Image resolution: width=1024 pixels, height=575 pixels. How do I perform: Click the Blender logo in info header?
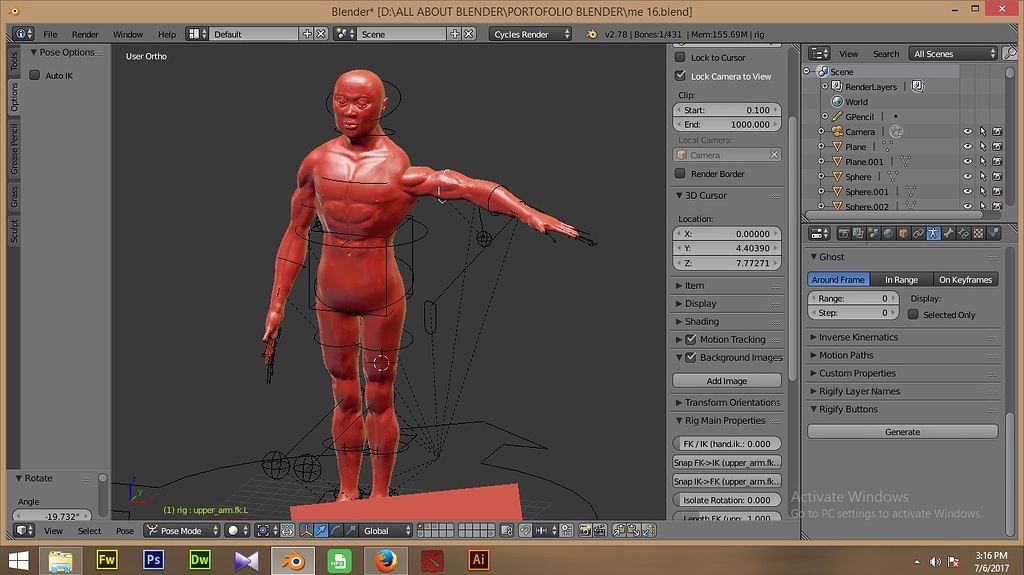point(591,34)
